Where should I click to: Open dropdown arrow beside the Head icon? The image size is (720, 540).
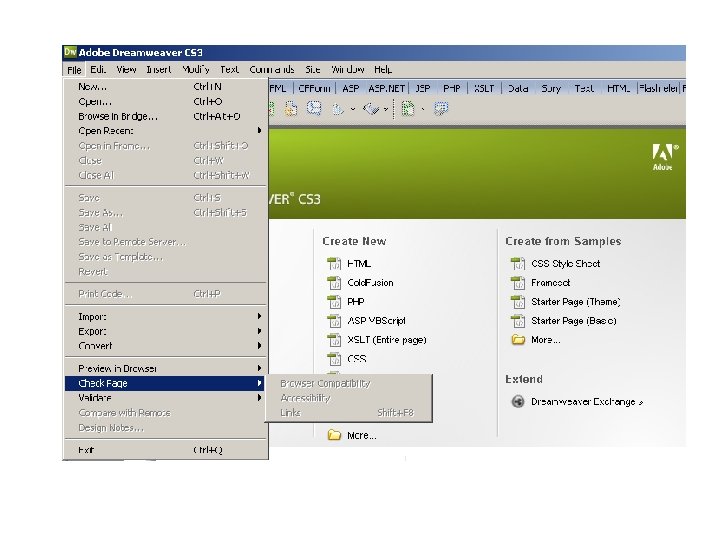(x=353, y=109)
